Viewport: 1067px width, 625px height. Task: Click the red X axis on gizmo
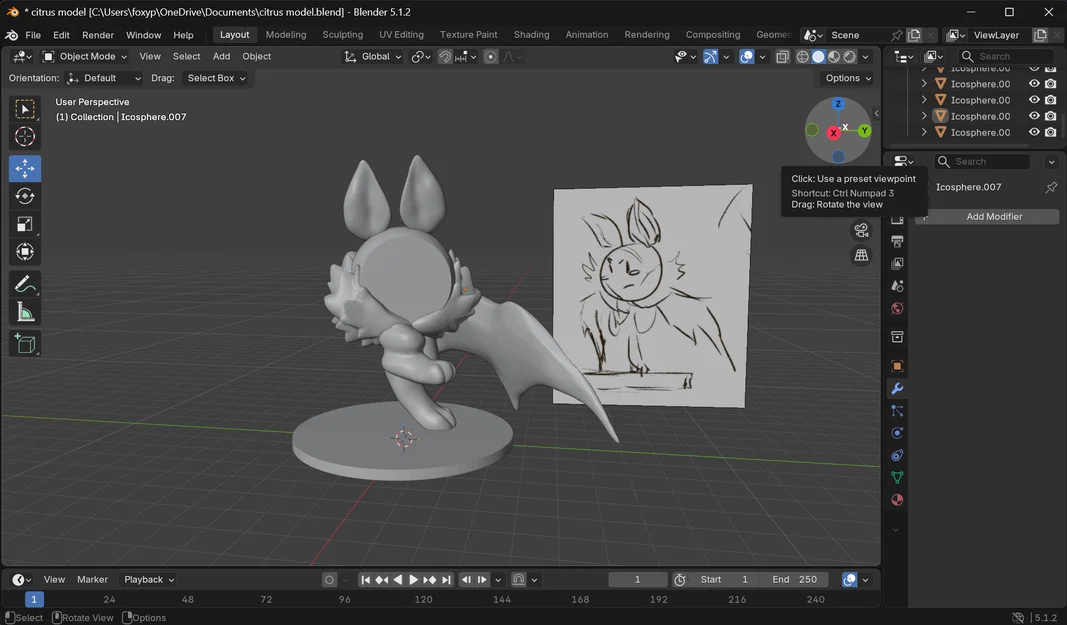[x=833, y=133]
